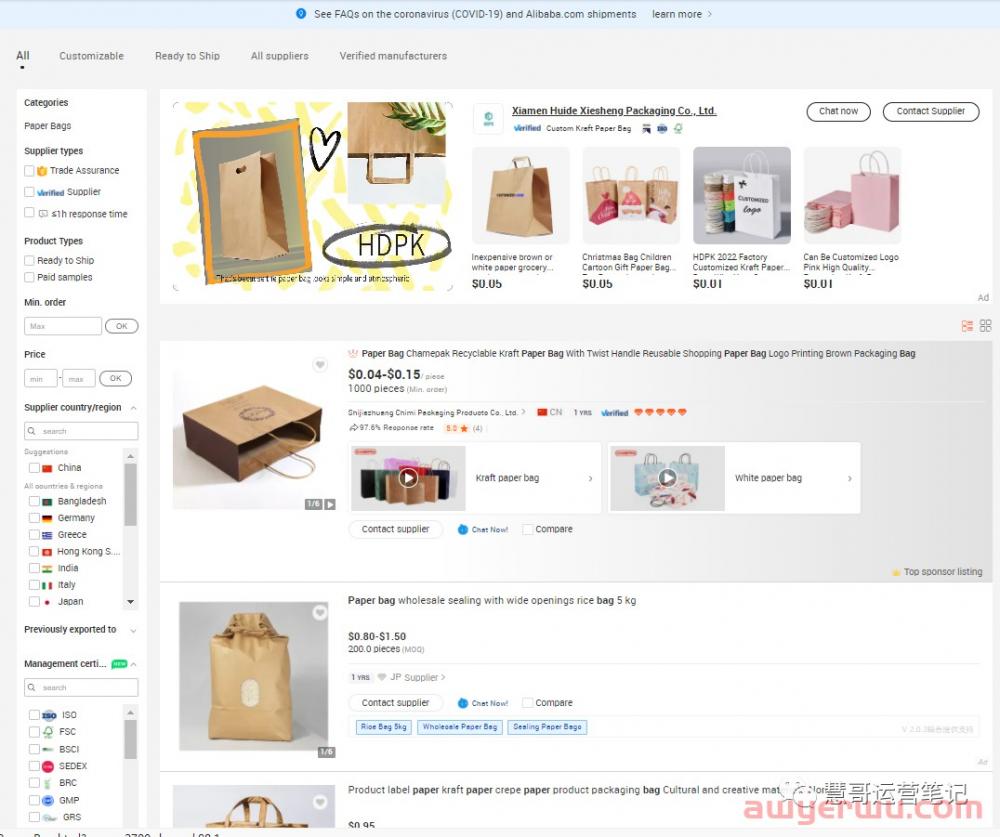
Task: Click chevron after Shijiazhuang Chimi Packaging supplier name
Action: [x=524, y=412]
